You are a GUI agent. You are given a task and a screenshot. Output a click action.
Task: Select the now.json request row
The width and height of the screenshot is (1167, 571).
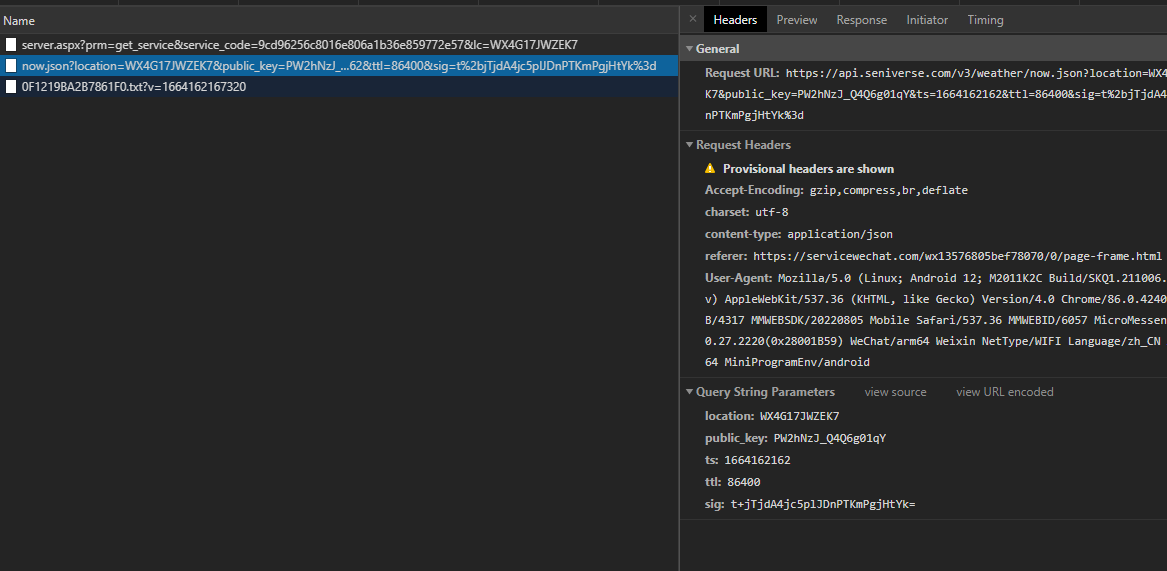click(339, 66)
